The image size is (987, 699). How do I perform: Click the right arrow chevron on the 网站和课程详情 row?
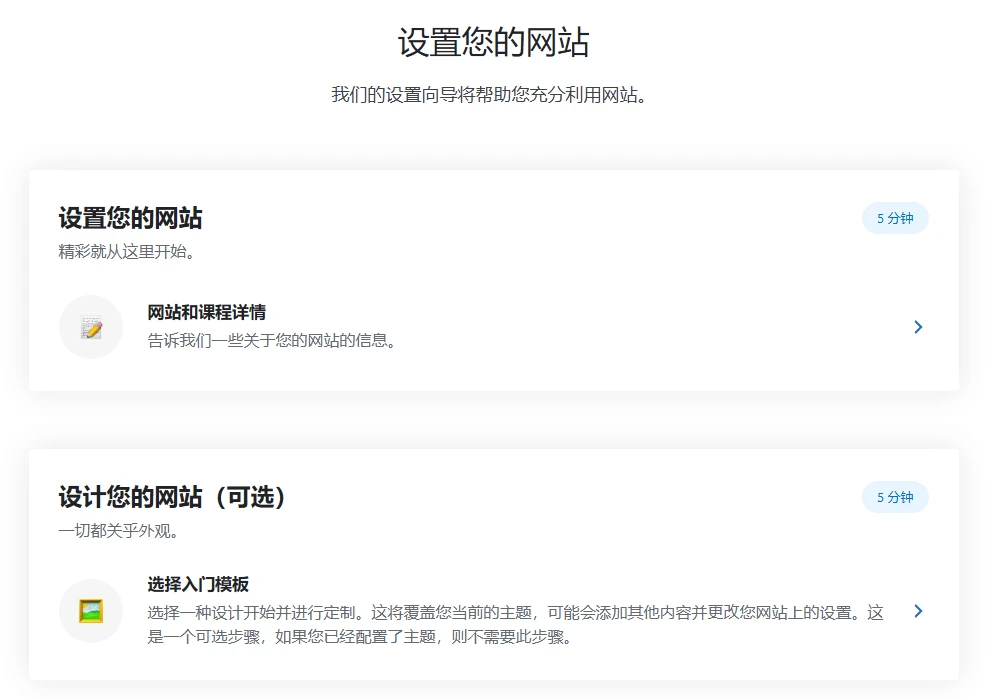(918, 327)
